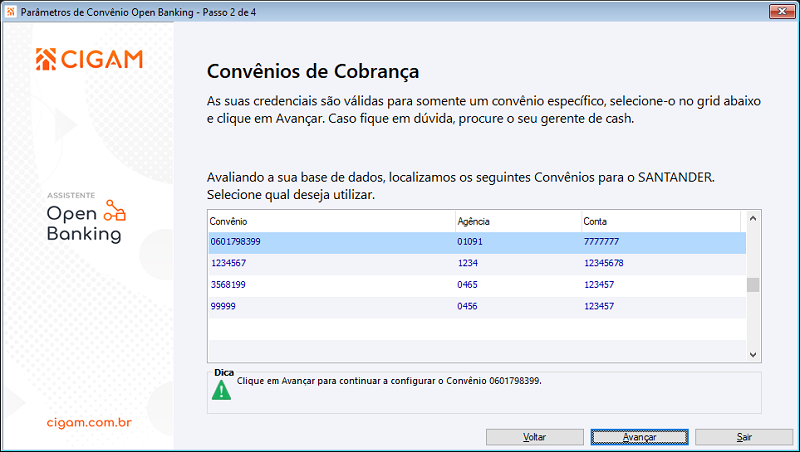Click agência 01091 cell

click(x=518, y=242)
